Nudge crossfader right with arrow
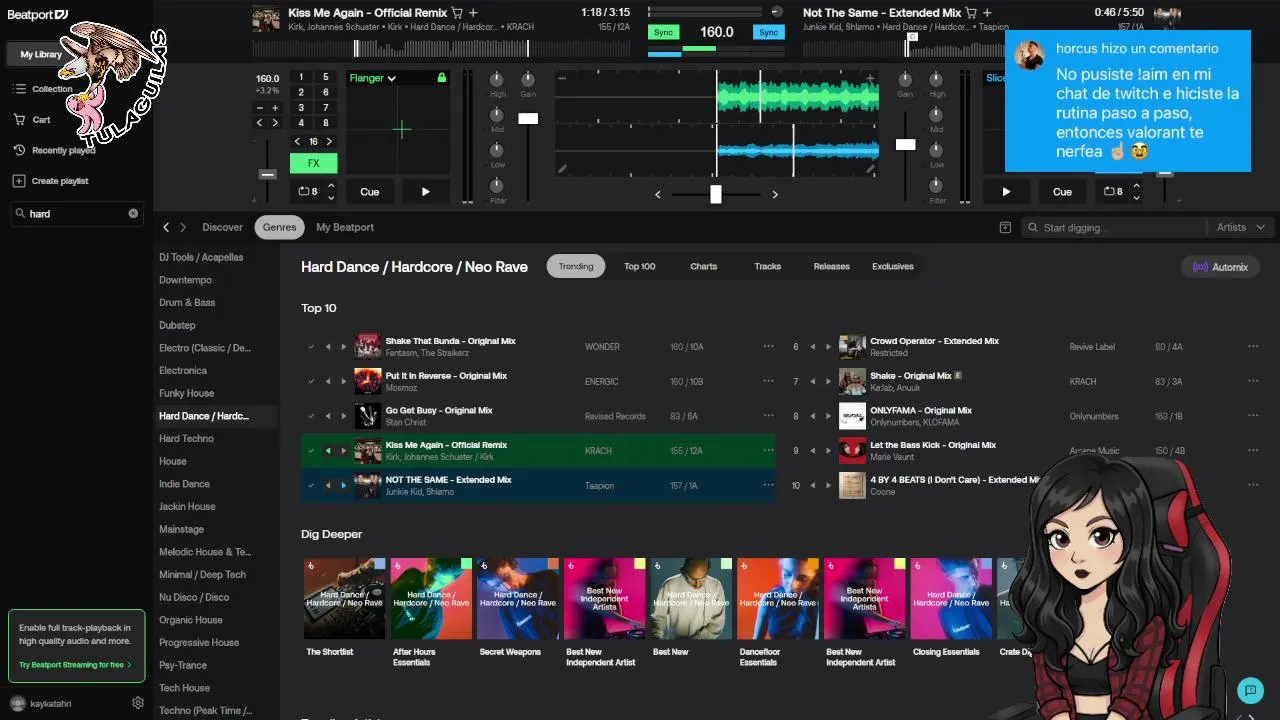 click(x=775, y=195)
